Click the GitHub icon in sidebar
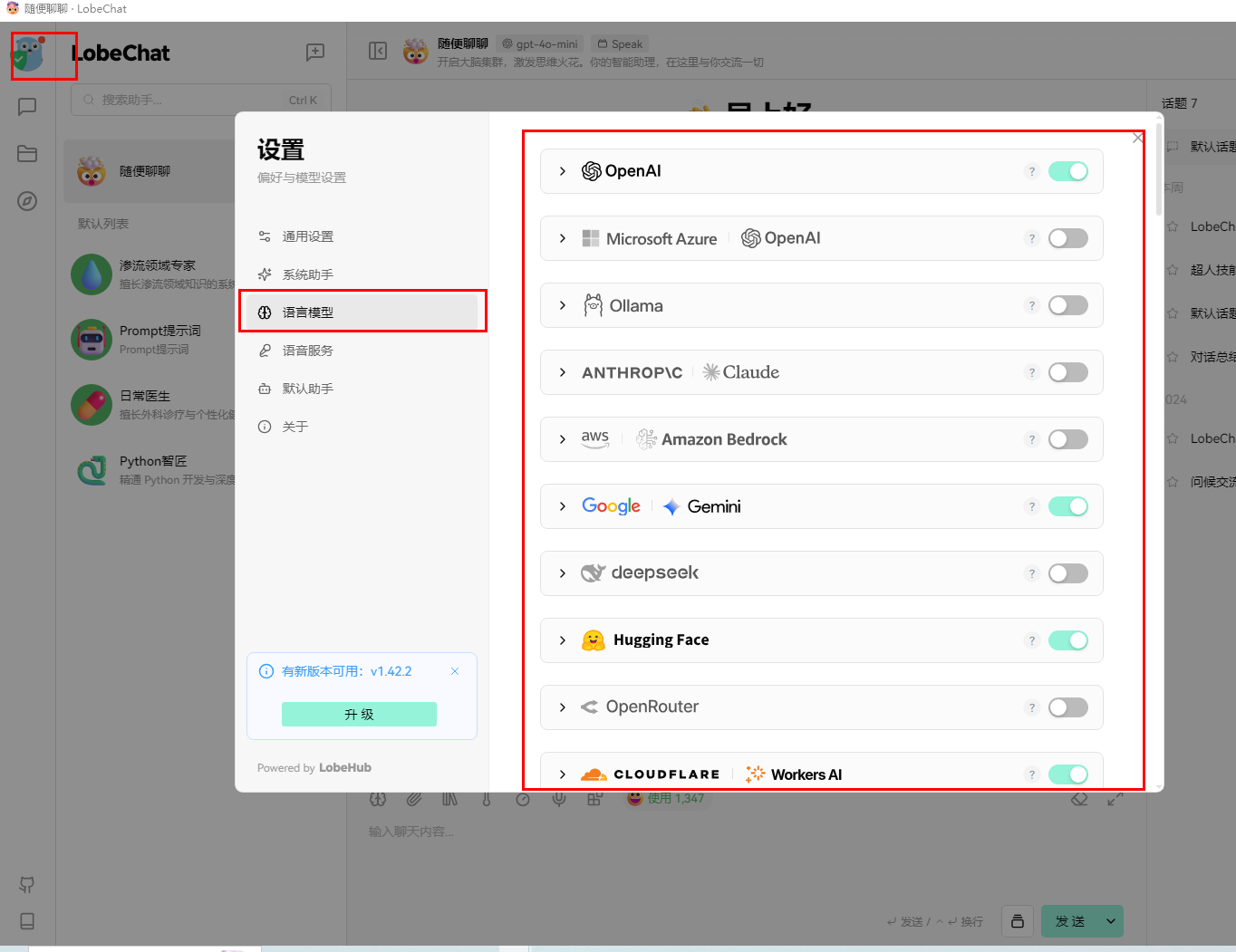The image size is (1236, 952). click(x=27, y=884)
